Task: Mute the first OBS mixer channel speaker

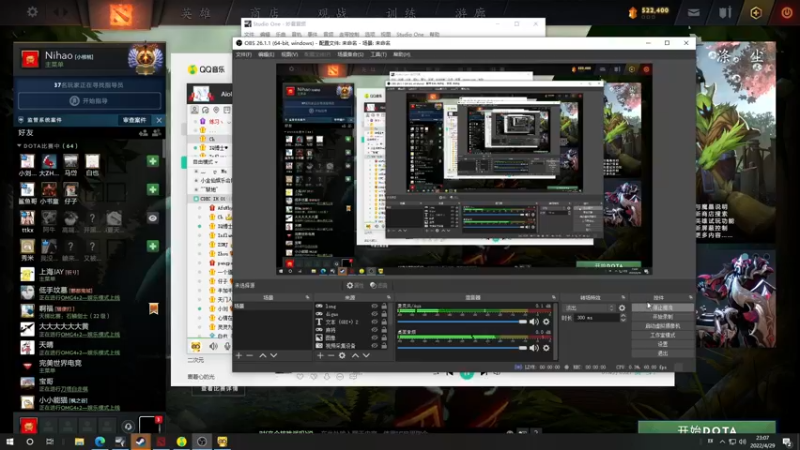Action: pos(534,322)
